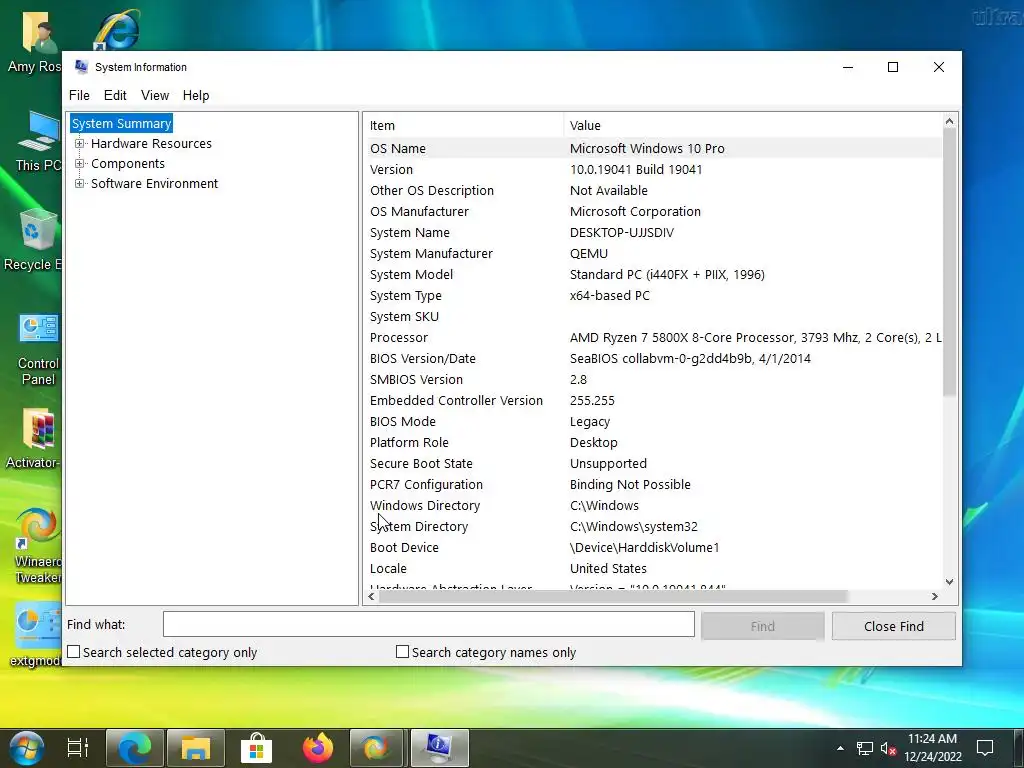
Task: Select the System Model row
Action: 653,274
